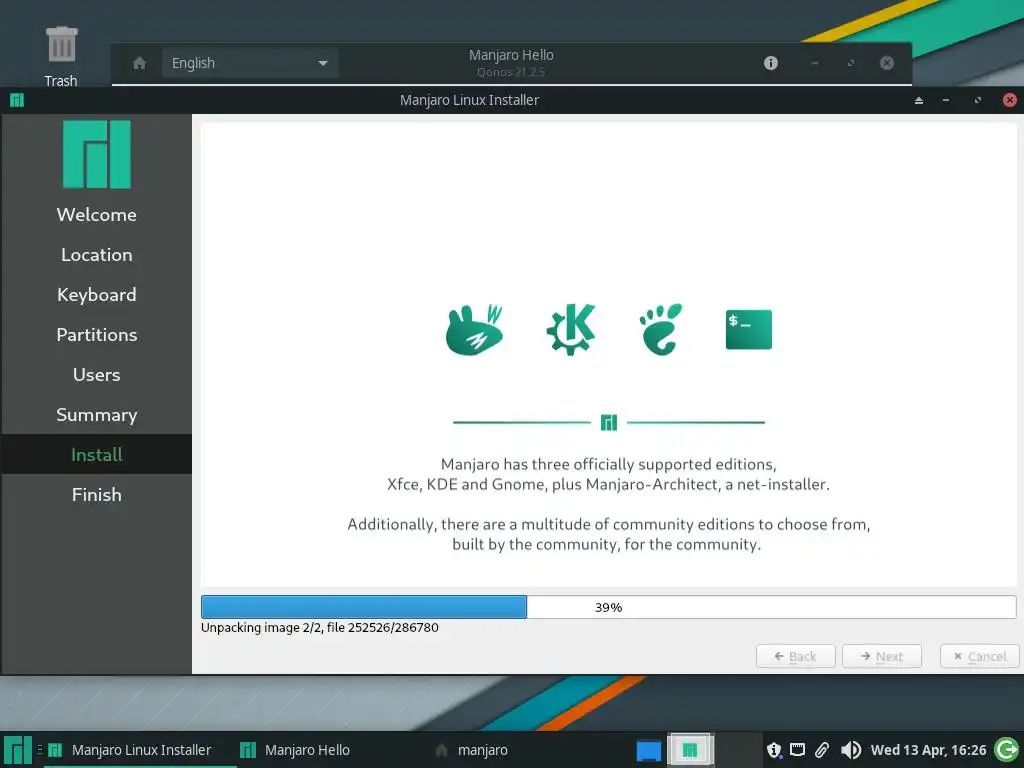Click the clock showing Wed 13 Apr, 16:26

click(x=928, y=750)
